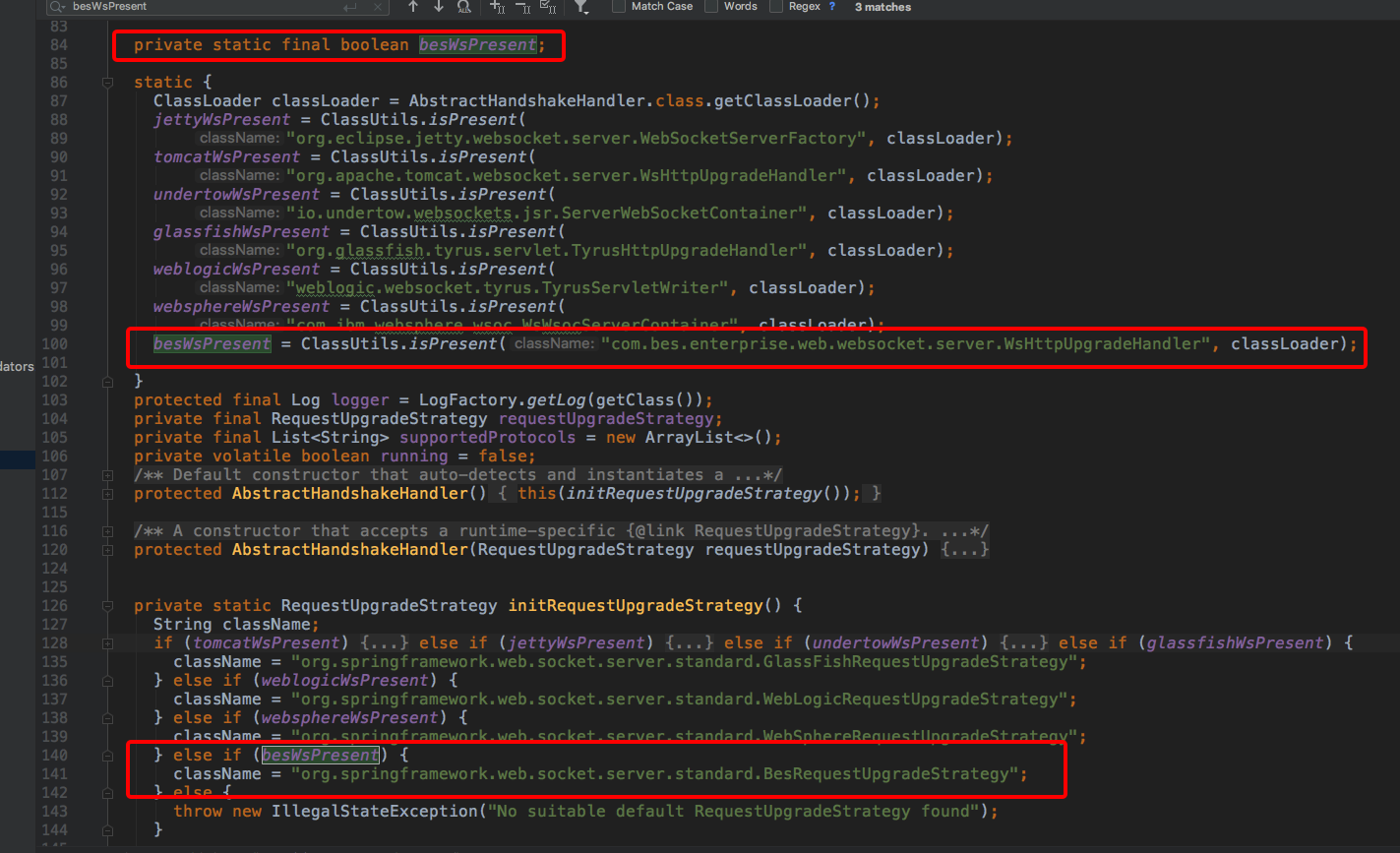Click websphereWsPresent on line 98

[x=242, y=306]
